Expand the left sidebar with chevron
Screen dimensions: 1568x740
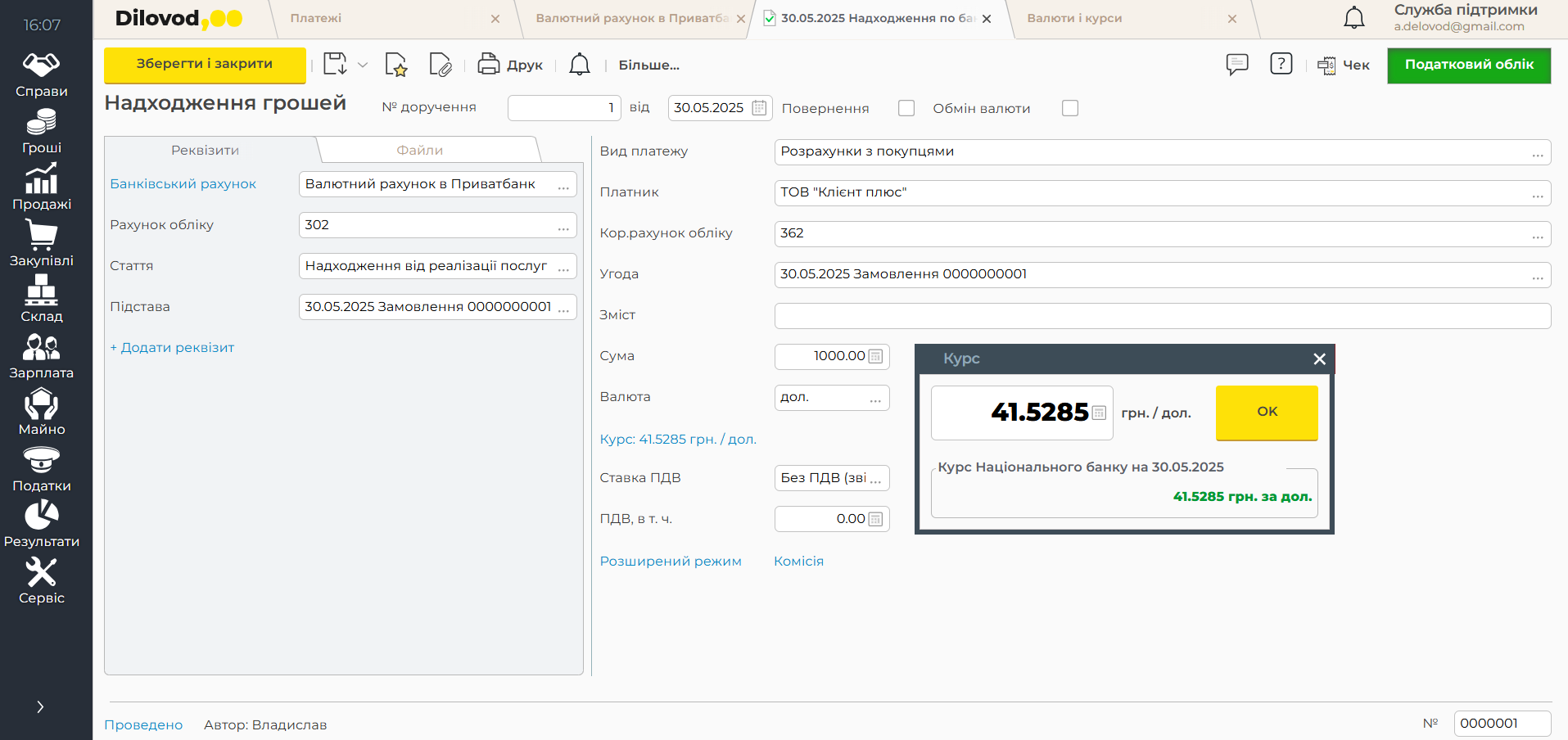pyautogui.click(x=40, y=707)
